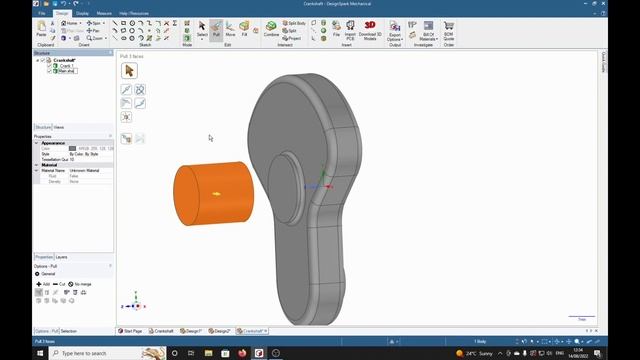Viewport: 640px width, 360px height.
Task: Select the Cut option in Pull options
Action: pos(59,284)
